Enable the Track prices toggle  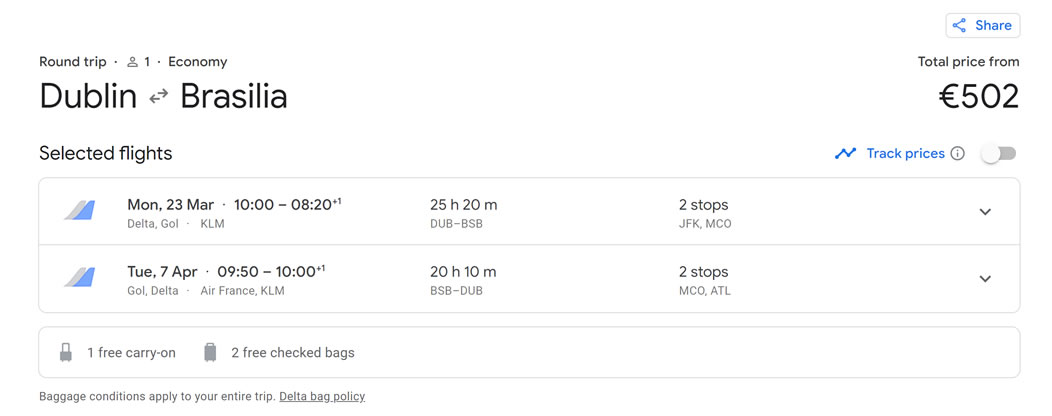pos(998,154)
